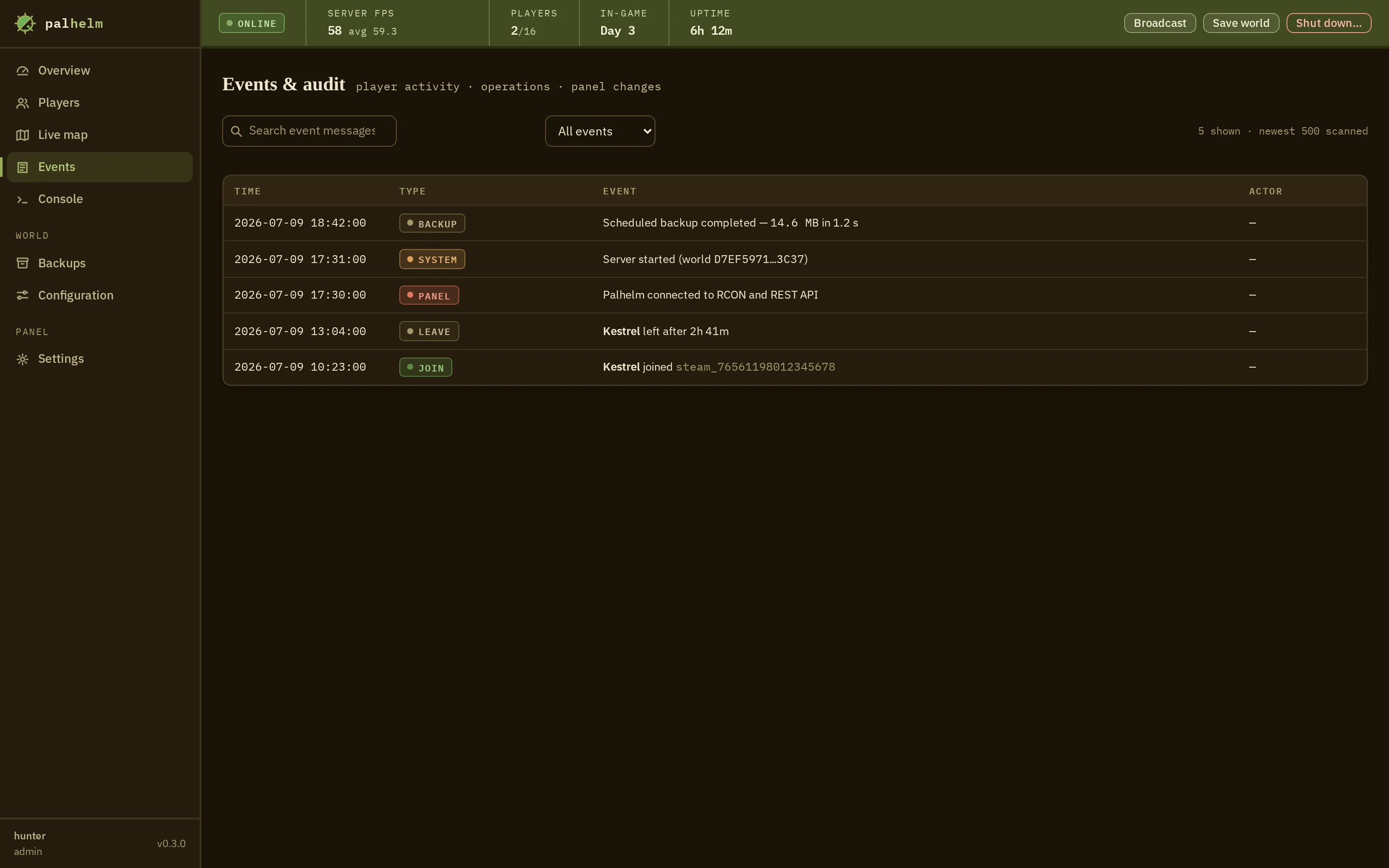Click timestamp 2026-07-09 17:31:00

point(300,260)
